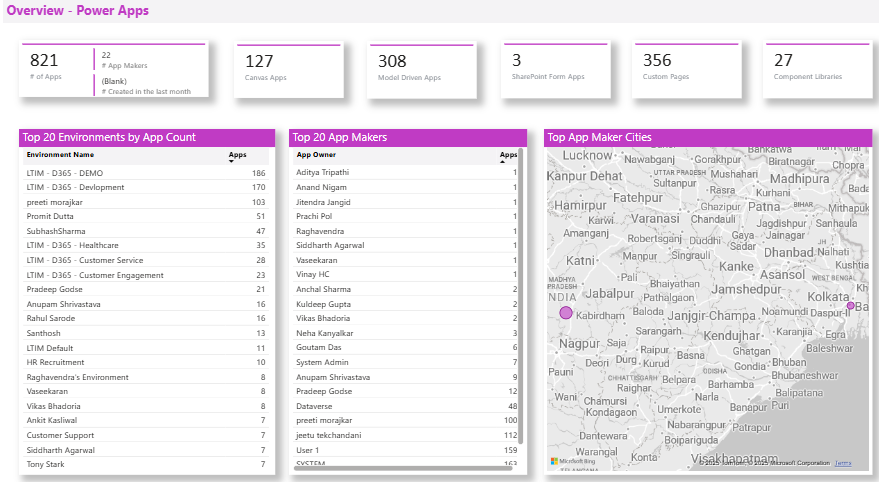Click the App Makers table vertical scrollbar
This screenshot has width=879, height=482.
pos(521,300)
